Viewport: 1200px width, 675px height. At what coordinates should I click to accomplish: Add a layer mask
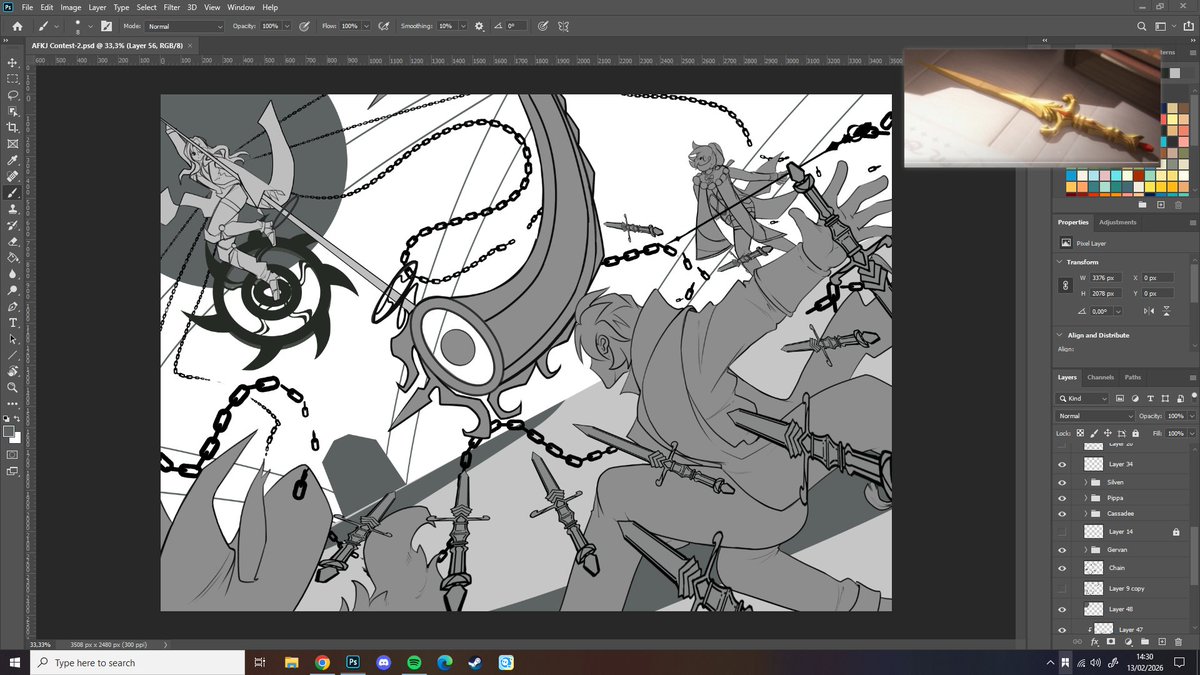(x=1110, y=641)
